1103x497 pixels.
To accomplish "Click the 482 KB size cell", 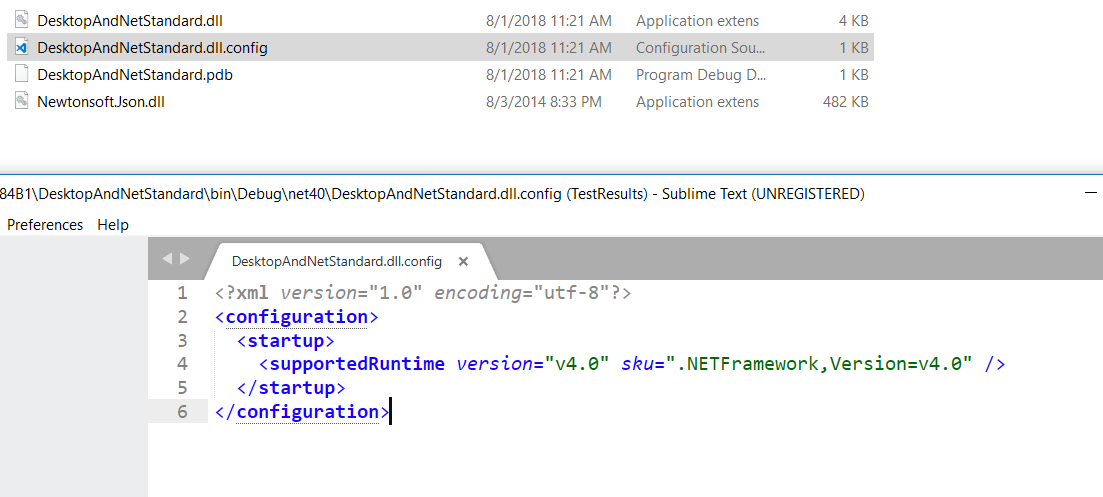I will pyautogui.click(x=846, y=102).
